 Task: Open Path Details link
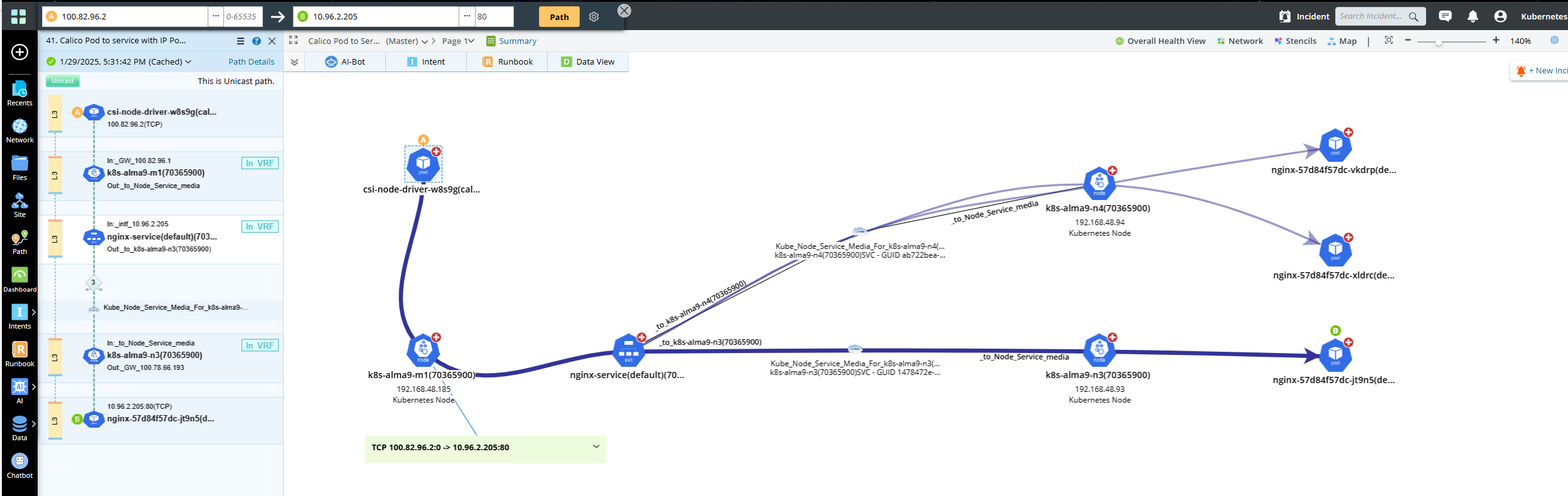coord(252,61)
